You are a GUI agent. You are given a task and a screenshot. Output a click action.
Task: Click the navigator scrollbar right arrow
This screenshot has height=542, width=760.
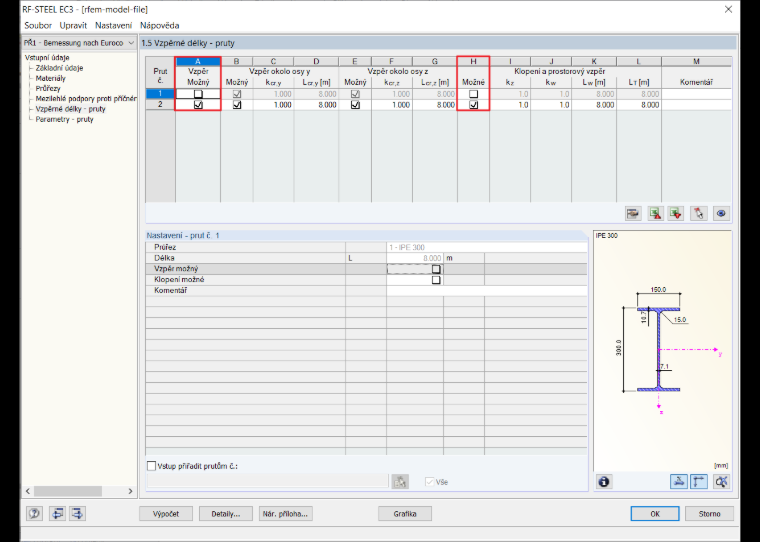(x=130, y=491)
